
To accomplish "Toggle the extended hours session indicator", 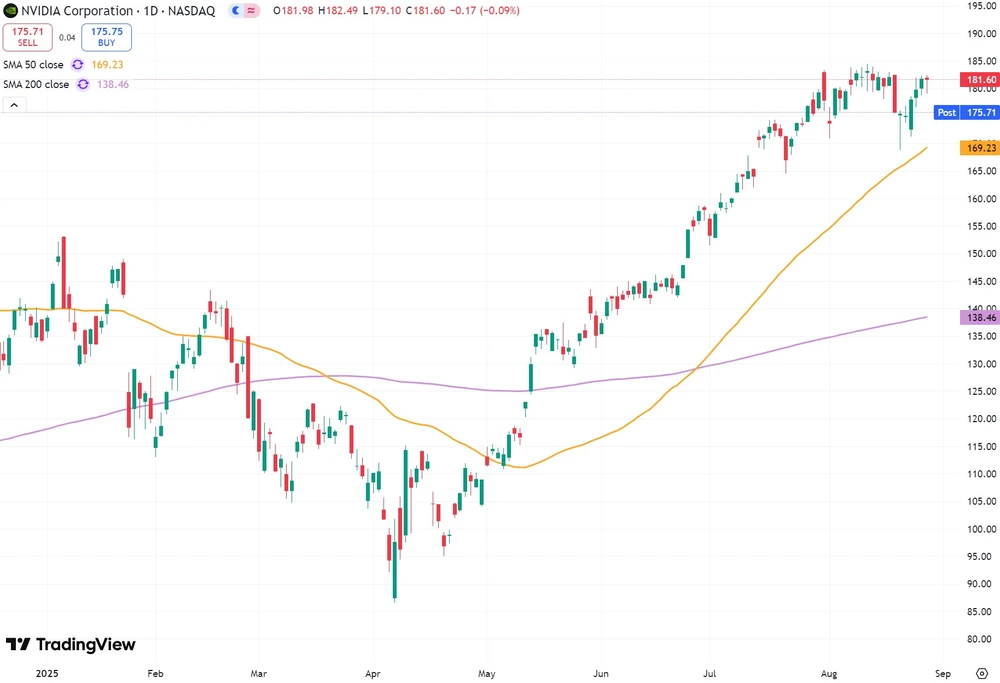I will pos(251,10).
